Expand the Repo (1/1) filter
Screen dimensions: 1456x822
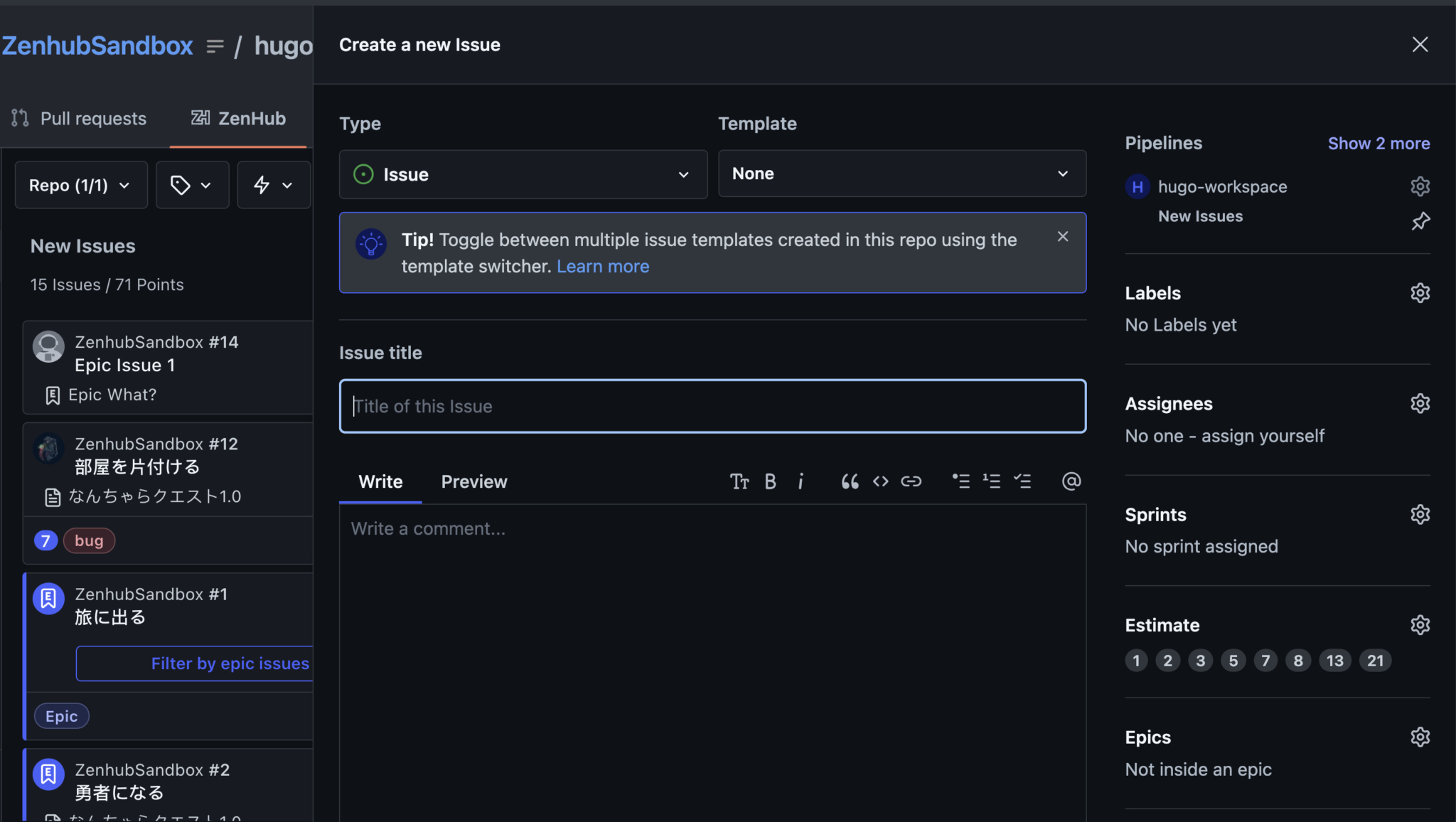80,185
